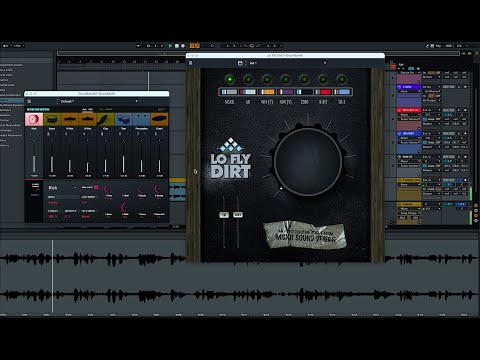Start playback with the green Play button
The height and width of the screenshot is (360, 480).
[170, 46]
